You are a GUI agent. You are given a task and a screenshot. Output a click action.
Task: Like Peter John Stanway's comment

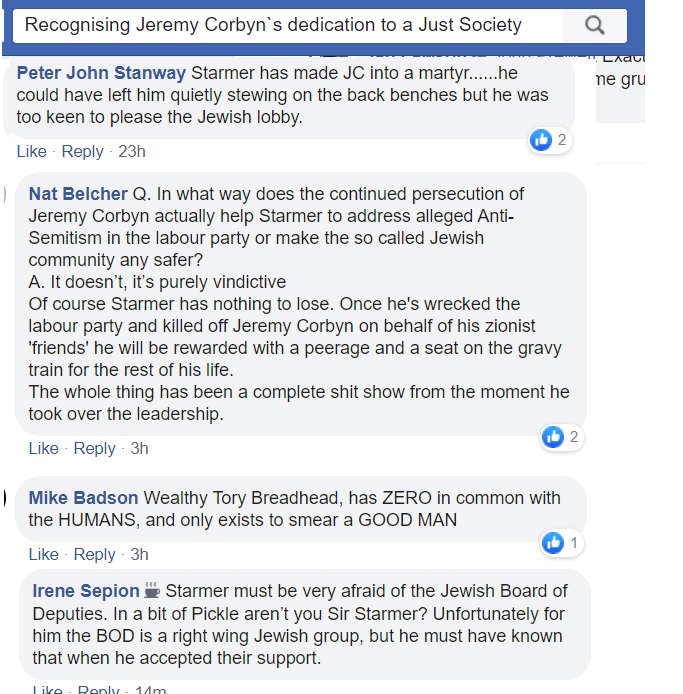tap(31, 151)
